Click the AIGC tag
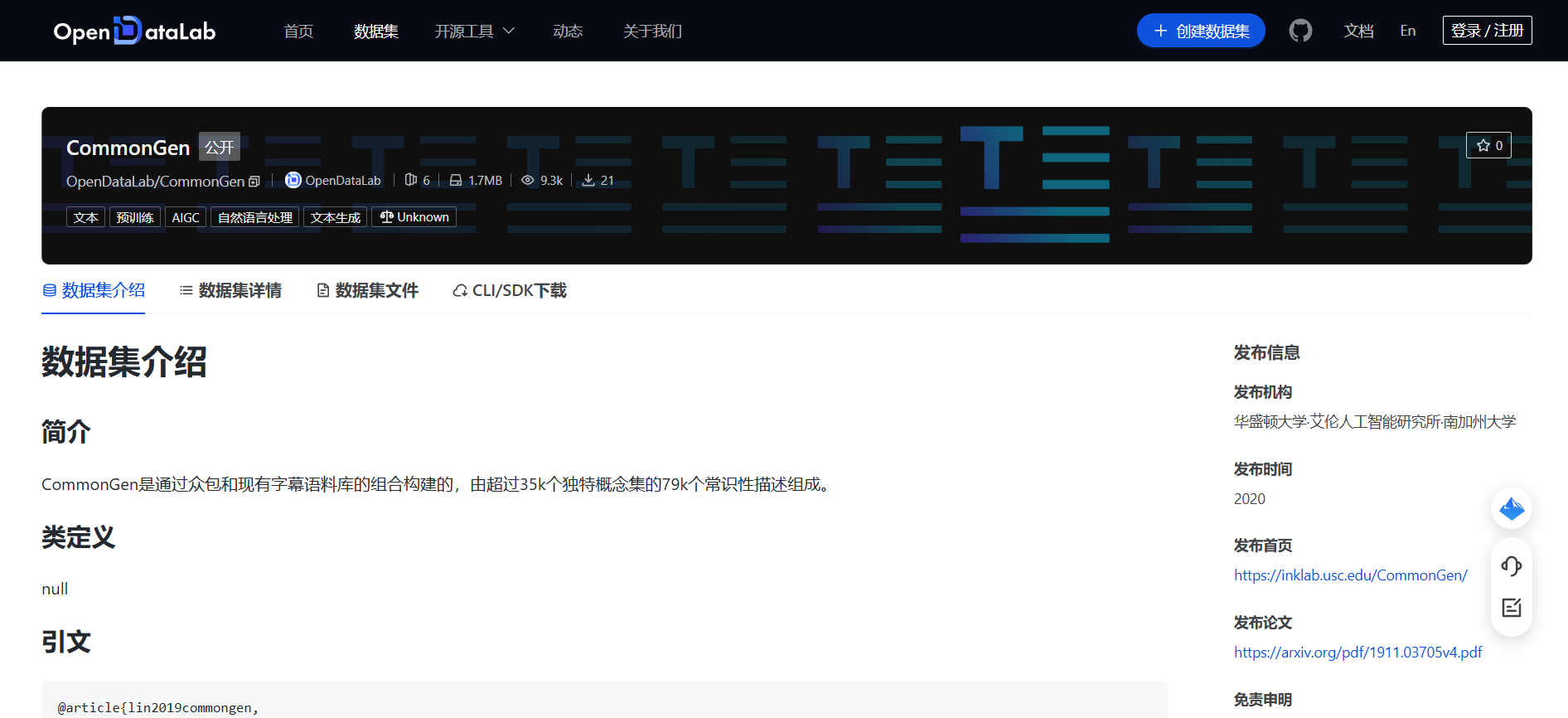Image resolution: width=1568 pixels, height=718 pixels. [186, 217]
